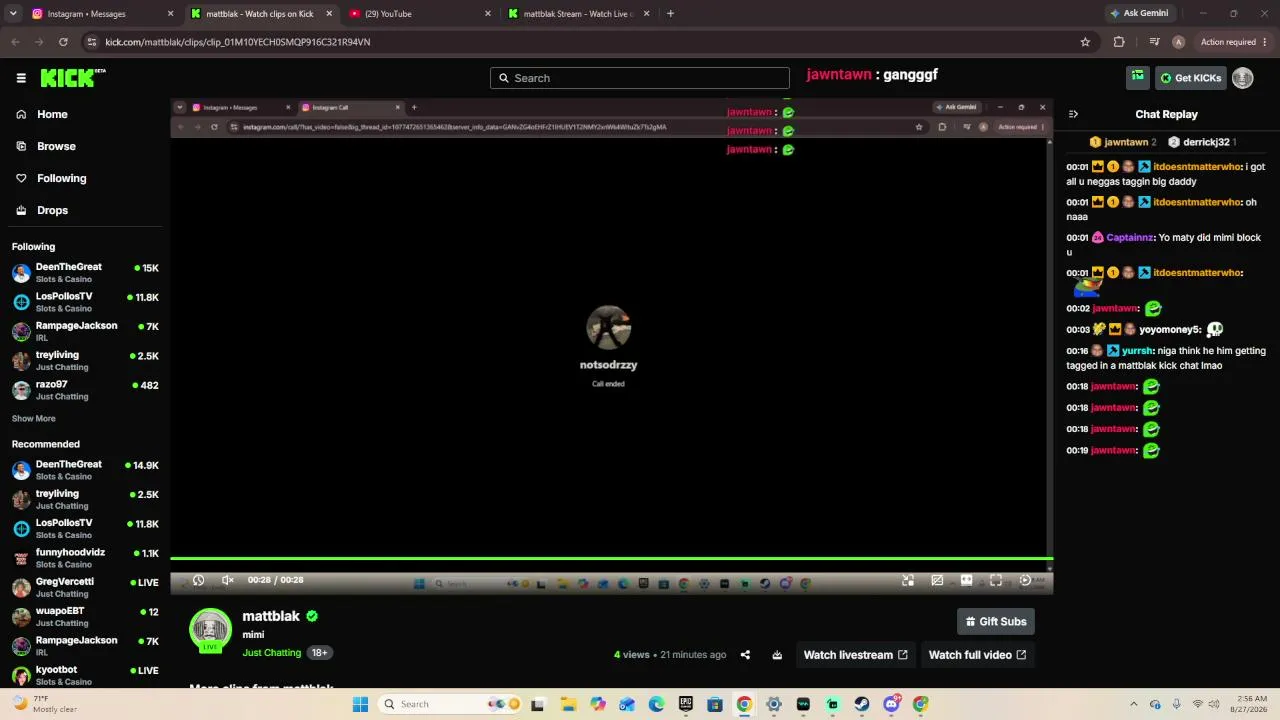This screenshot has height=720, width=1280.
Task: Open Microsoft Store from the taskbar
Action: pos(714,704)
